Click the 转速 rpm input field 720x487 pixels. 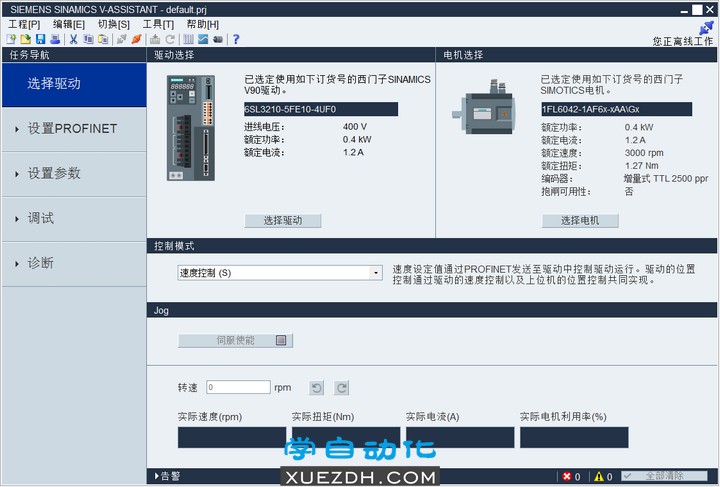[238, 387]
